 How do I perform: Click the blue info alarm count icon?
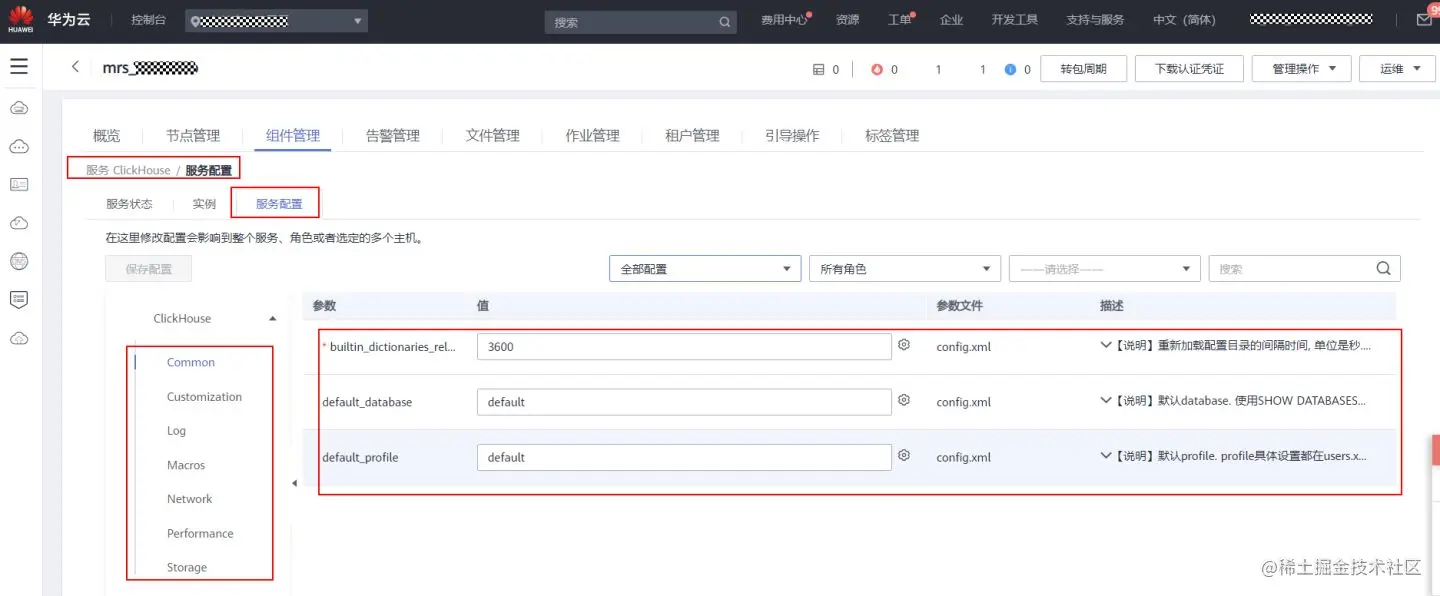pos(1010,69)
